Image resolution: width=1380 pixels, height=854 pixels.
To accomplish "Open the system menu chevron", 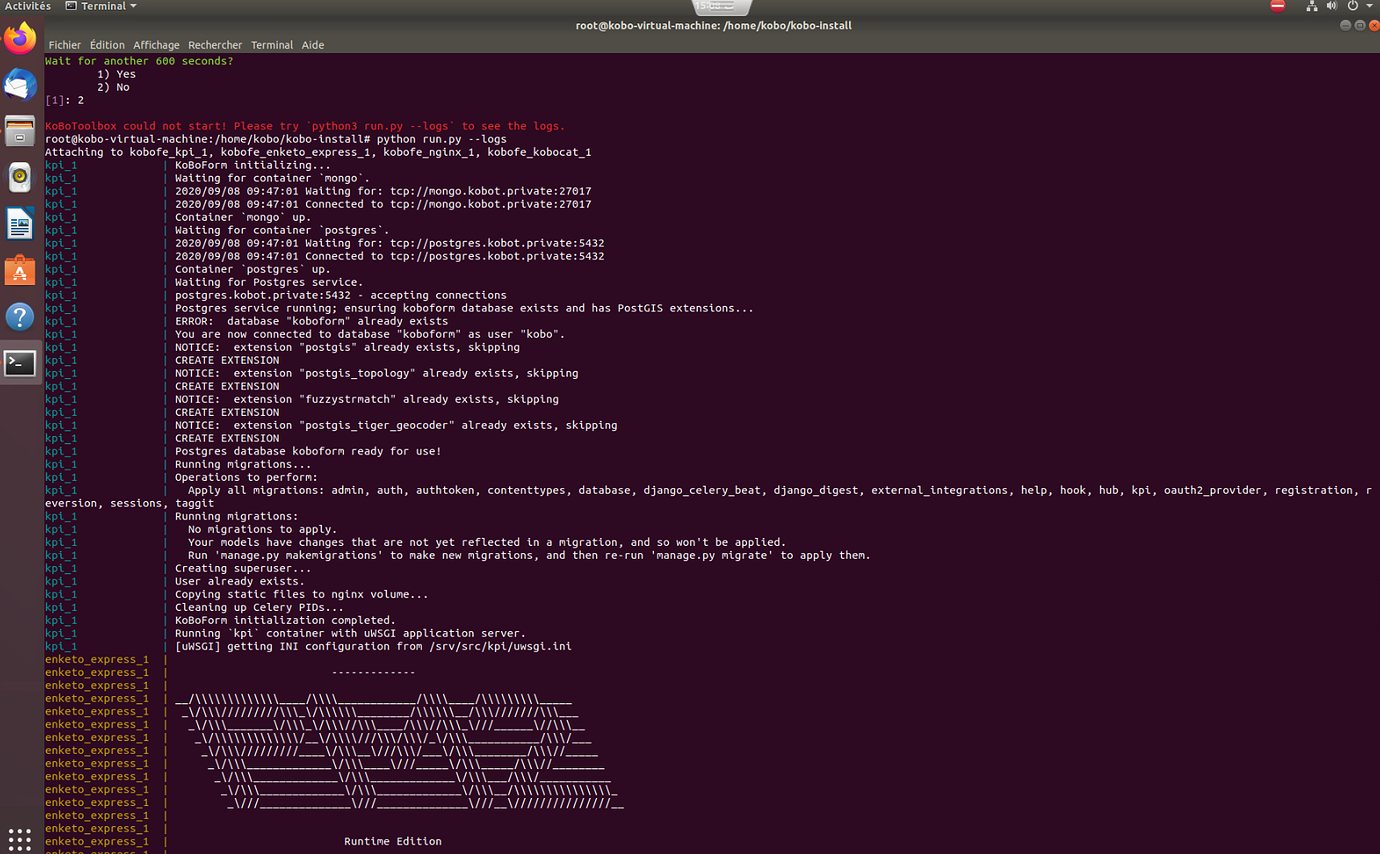I will (1371, 6).
